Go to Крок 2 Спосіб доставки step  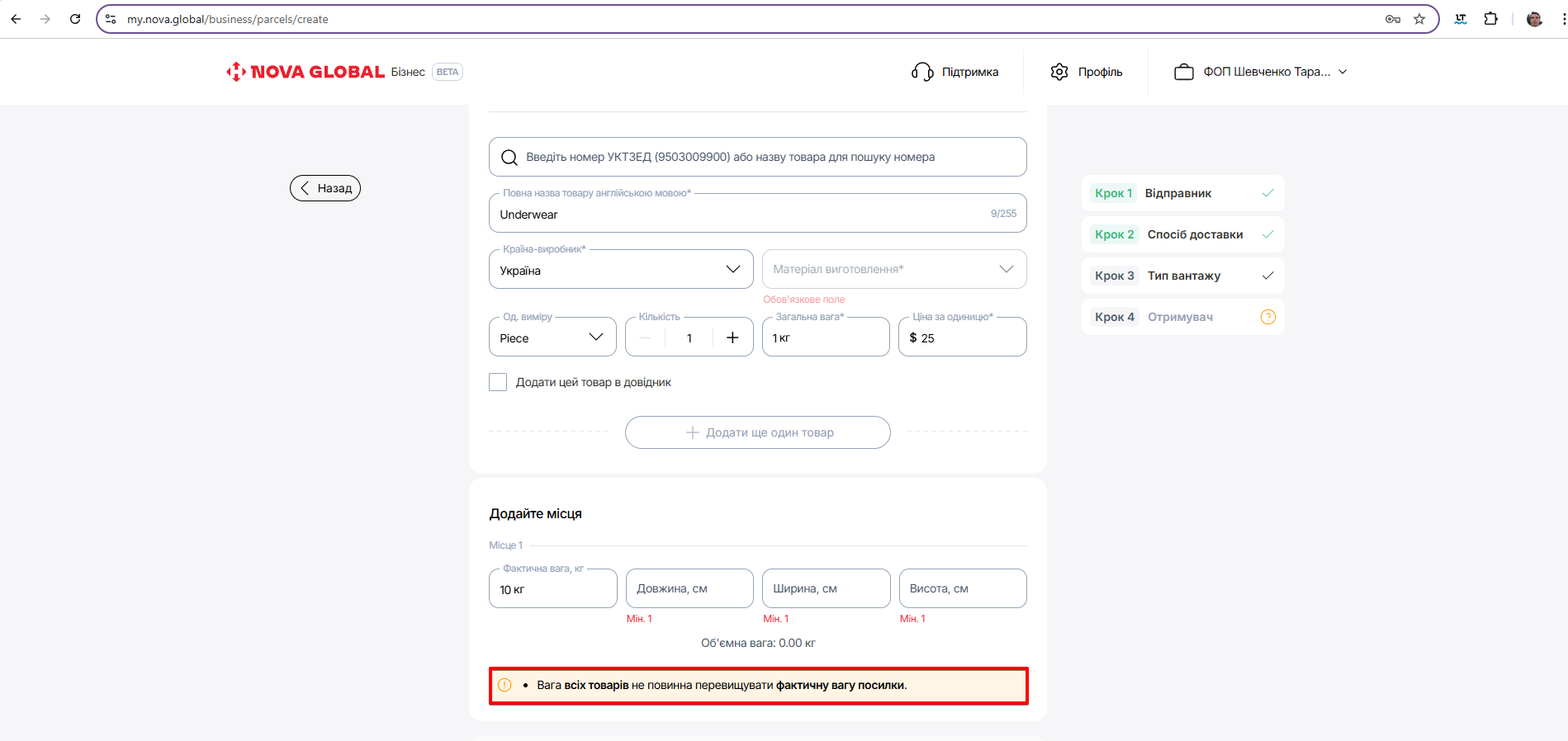pyautogui.click(x=1182, y=234)
